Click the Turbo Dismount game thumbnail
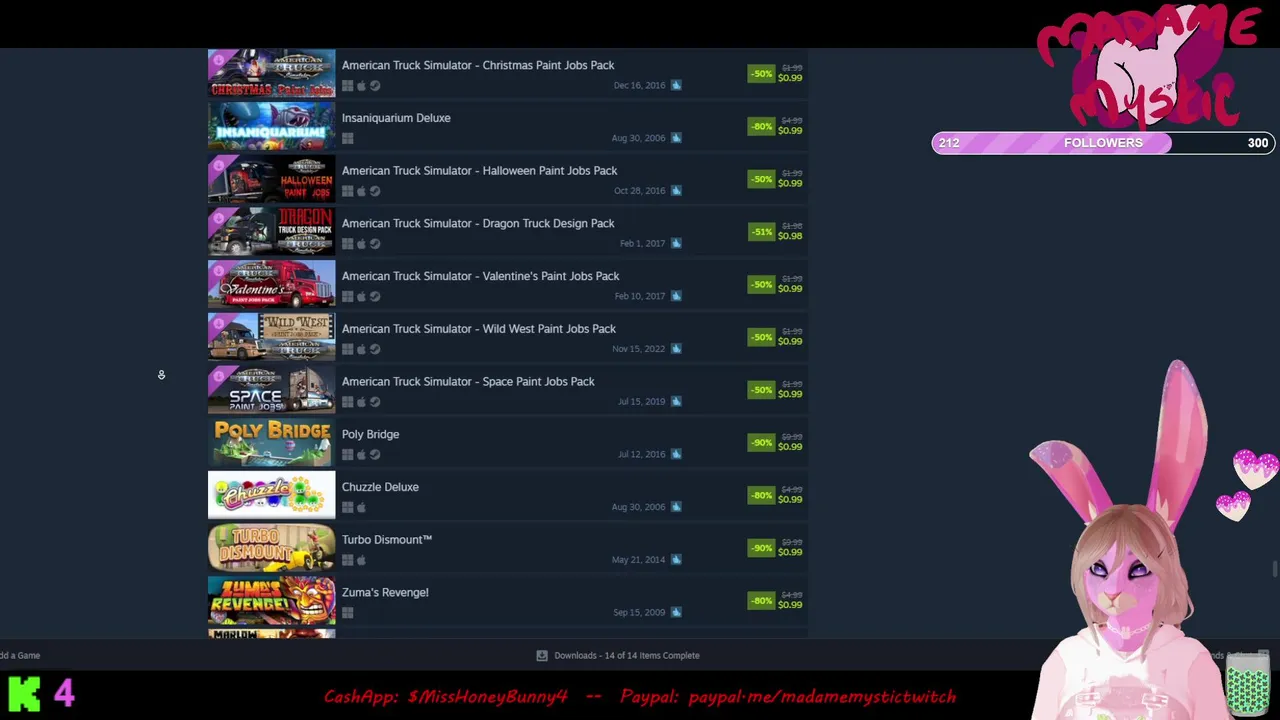 point(272,549)
